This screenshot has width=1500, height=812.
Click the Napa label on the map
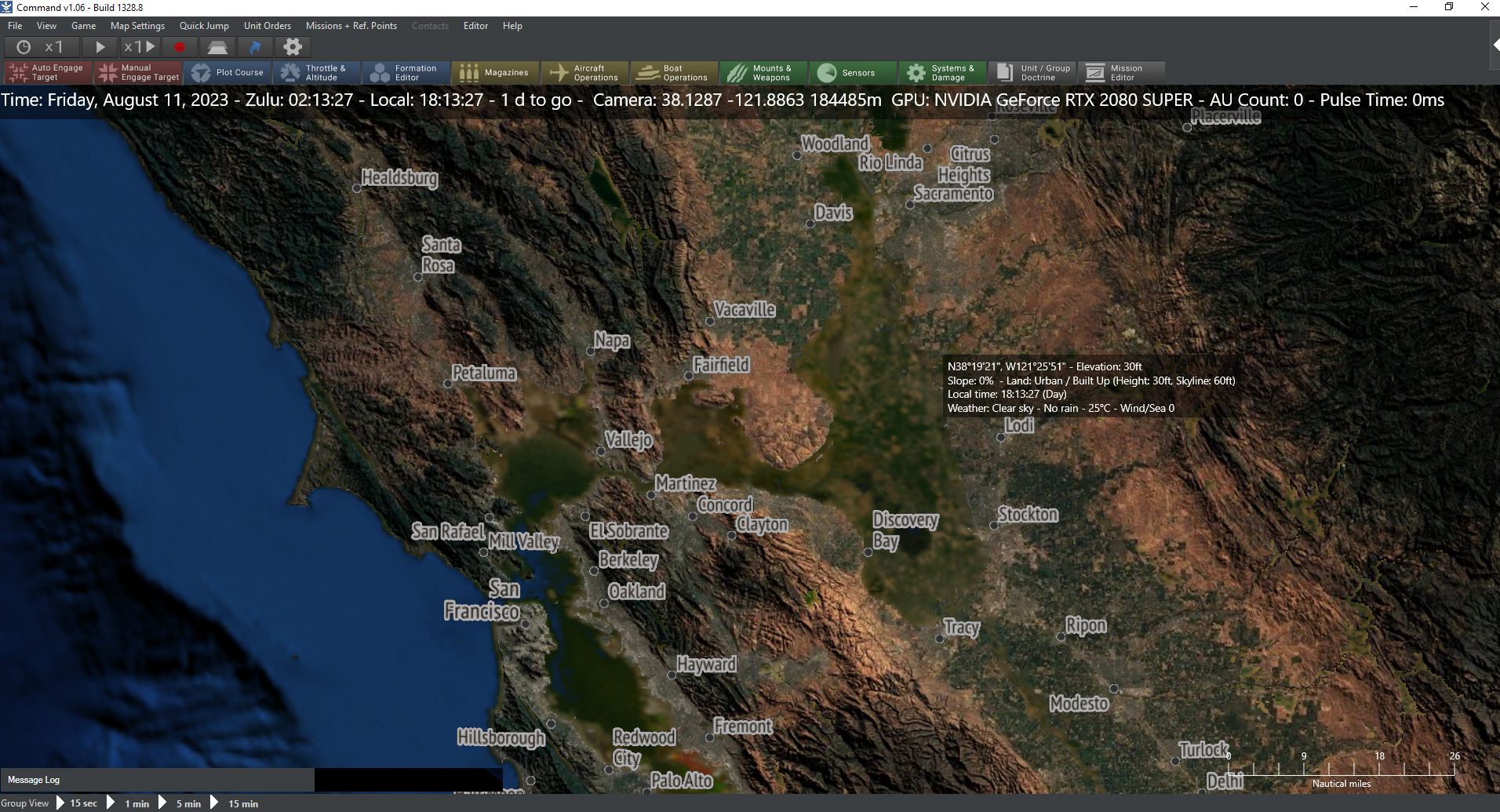point(612,340)
